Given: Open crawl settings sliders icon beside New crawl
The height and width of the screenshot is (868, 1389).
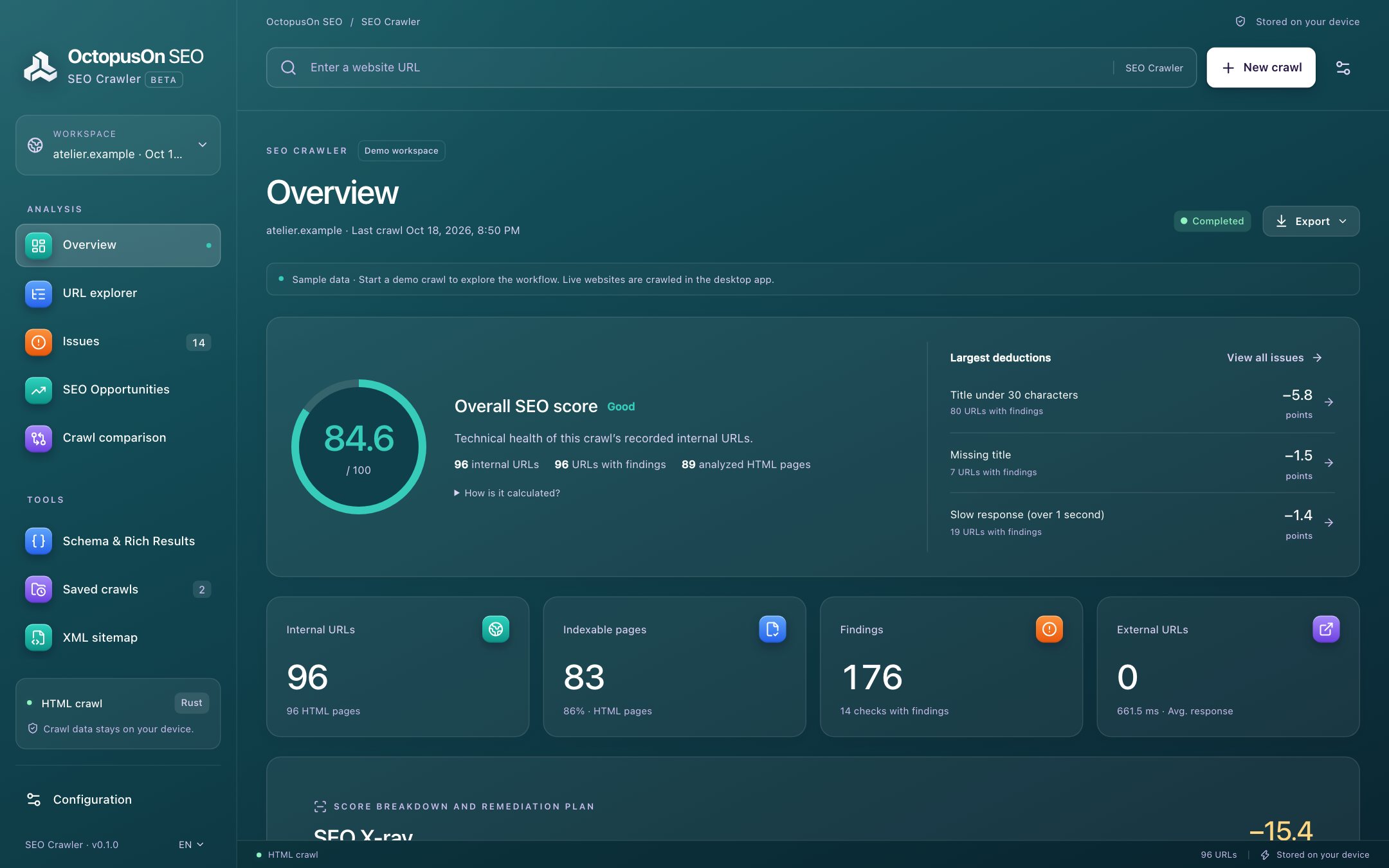Looking at the screenshot, I should pos(1343,68).
